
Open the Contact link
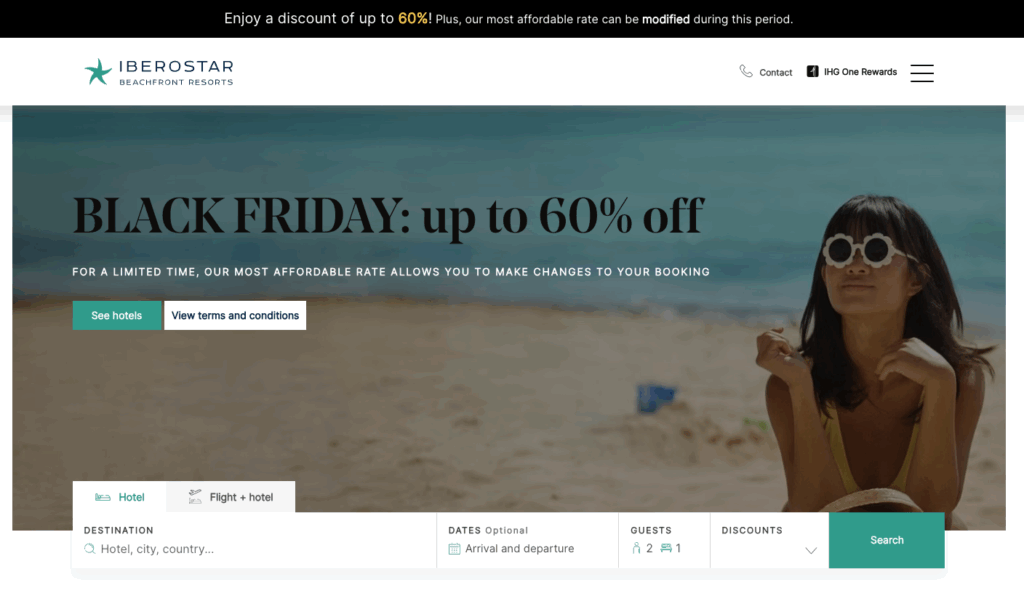pos(775,72)
